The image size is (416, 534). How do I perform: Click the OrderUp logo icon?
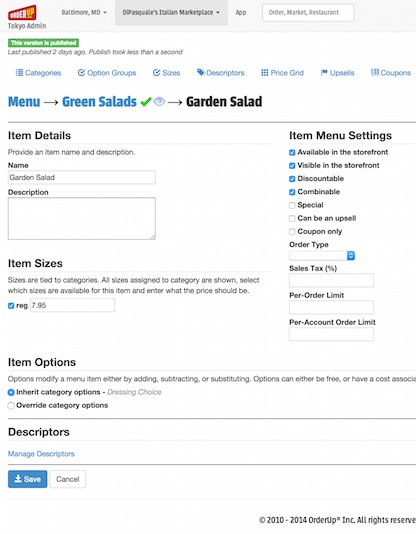coord(22,13)
